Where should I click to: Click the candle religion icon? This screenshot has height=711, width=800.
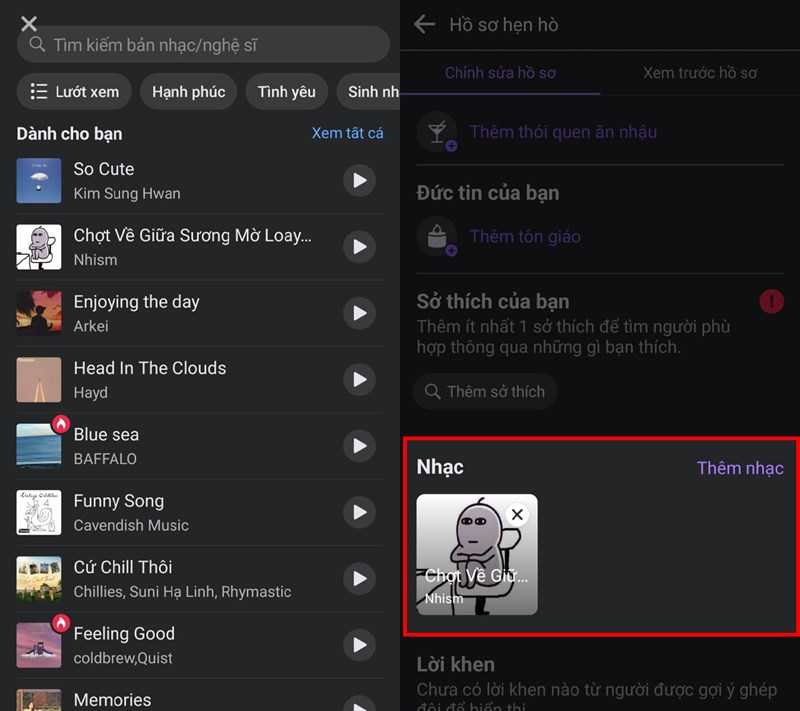437,236
